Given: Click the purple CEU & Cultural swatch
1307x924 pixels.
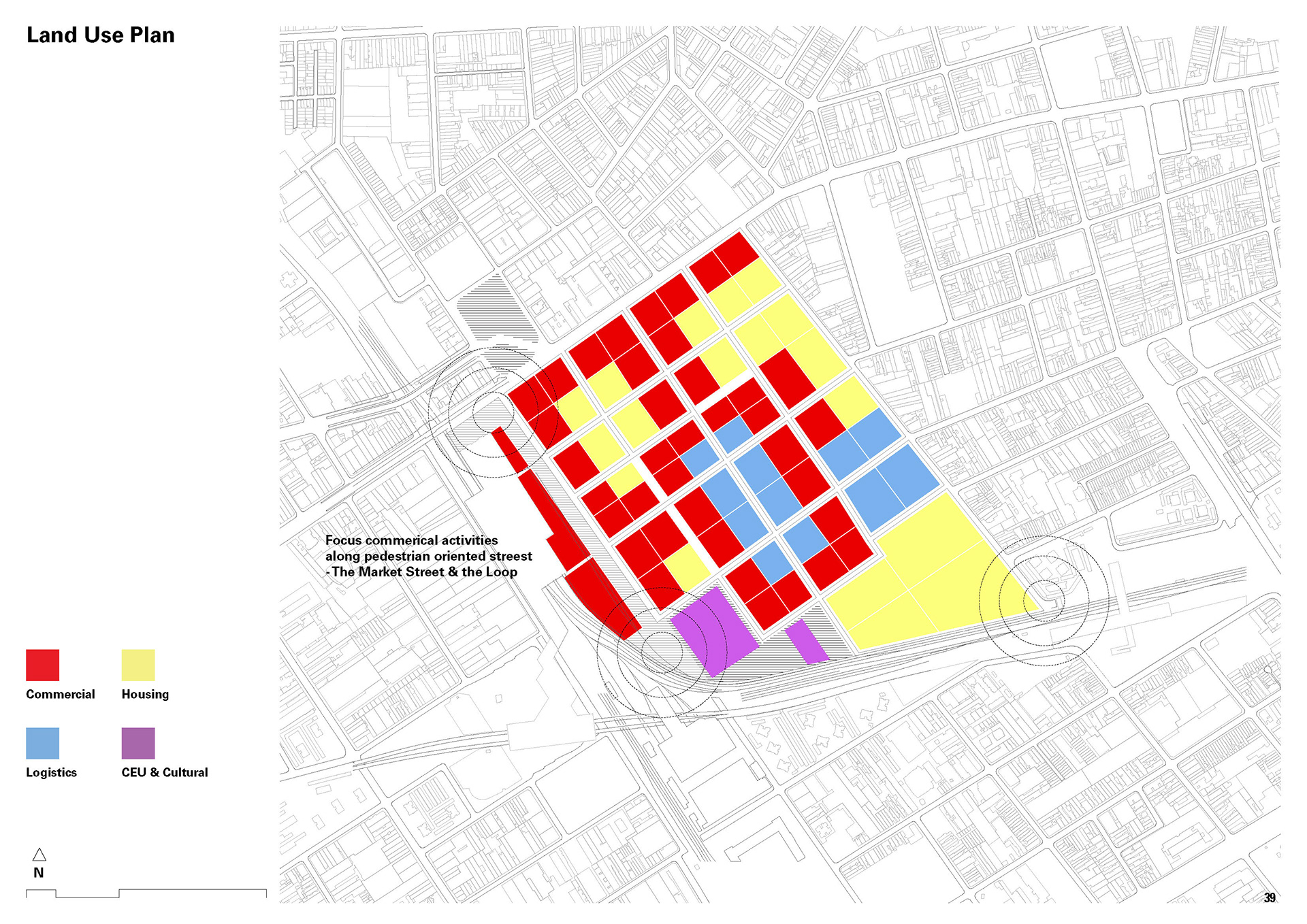Looking at the screenshot, I should 138,743.
